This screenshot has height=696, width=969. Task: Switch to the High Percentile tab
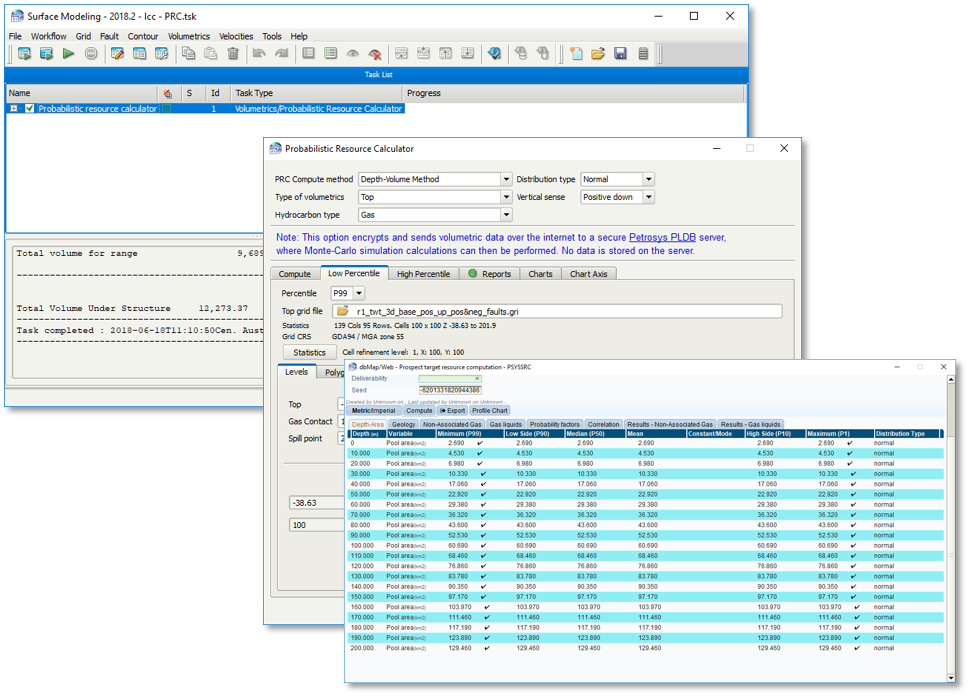click(x=423, y=273)
